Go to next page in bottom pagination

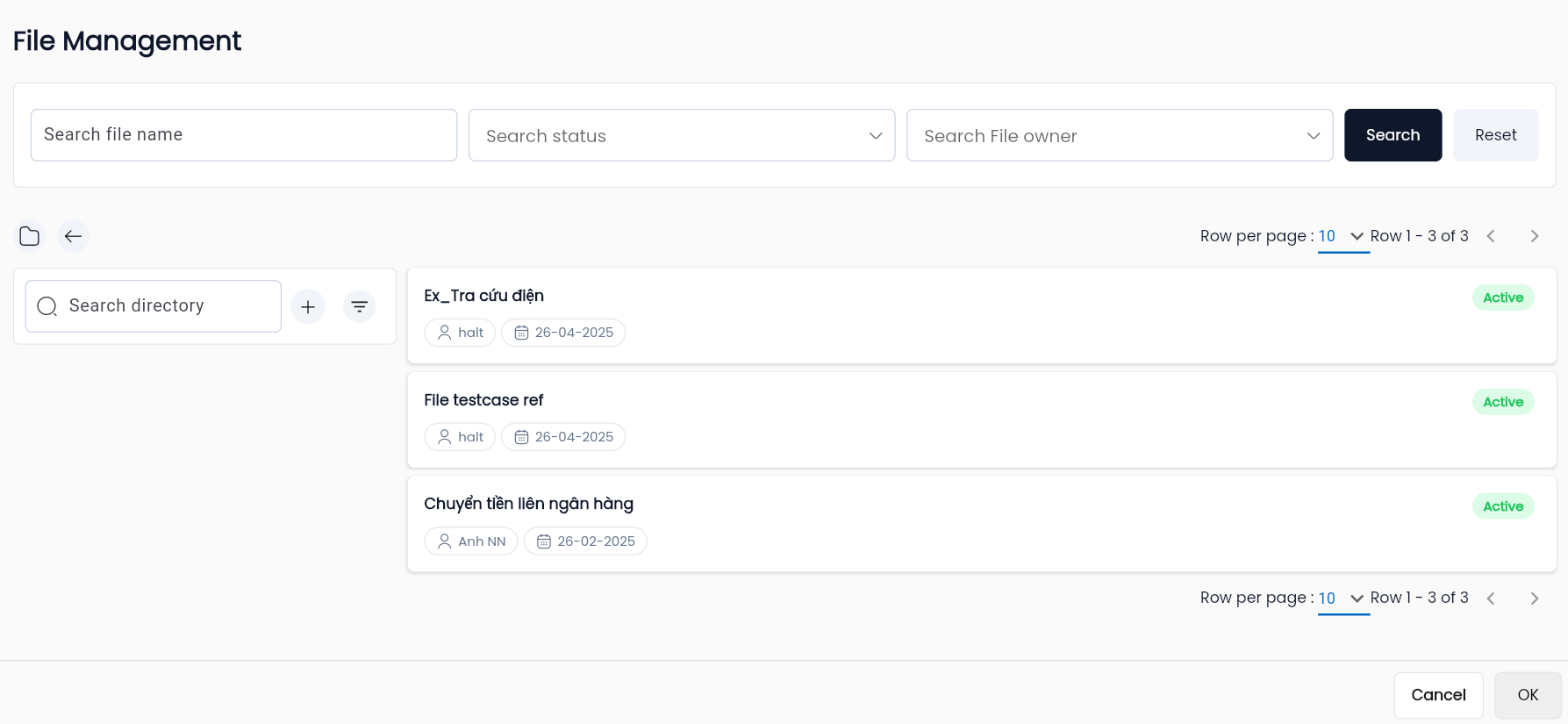click(x=1535, y=599)
